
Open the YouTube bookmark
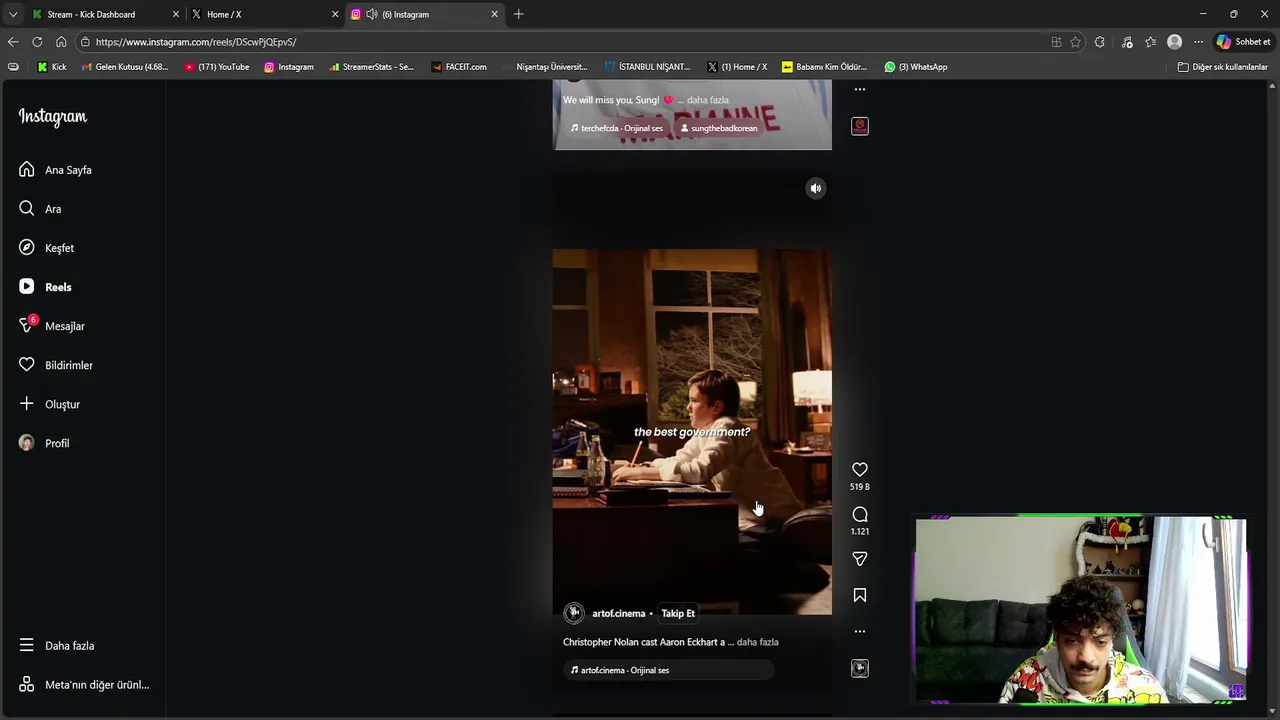(x=217, y=67)
